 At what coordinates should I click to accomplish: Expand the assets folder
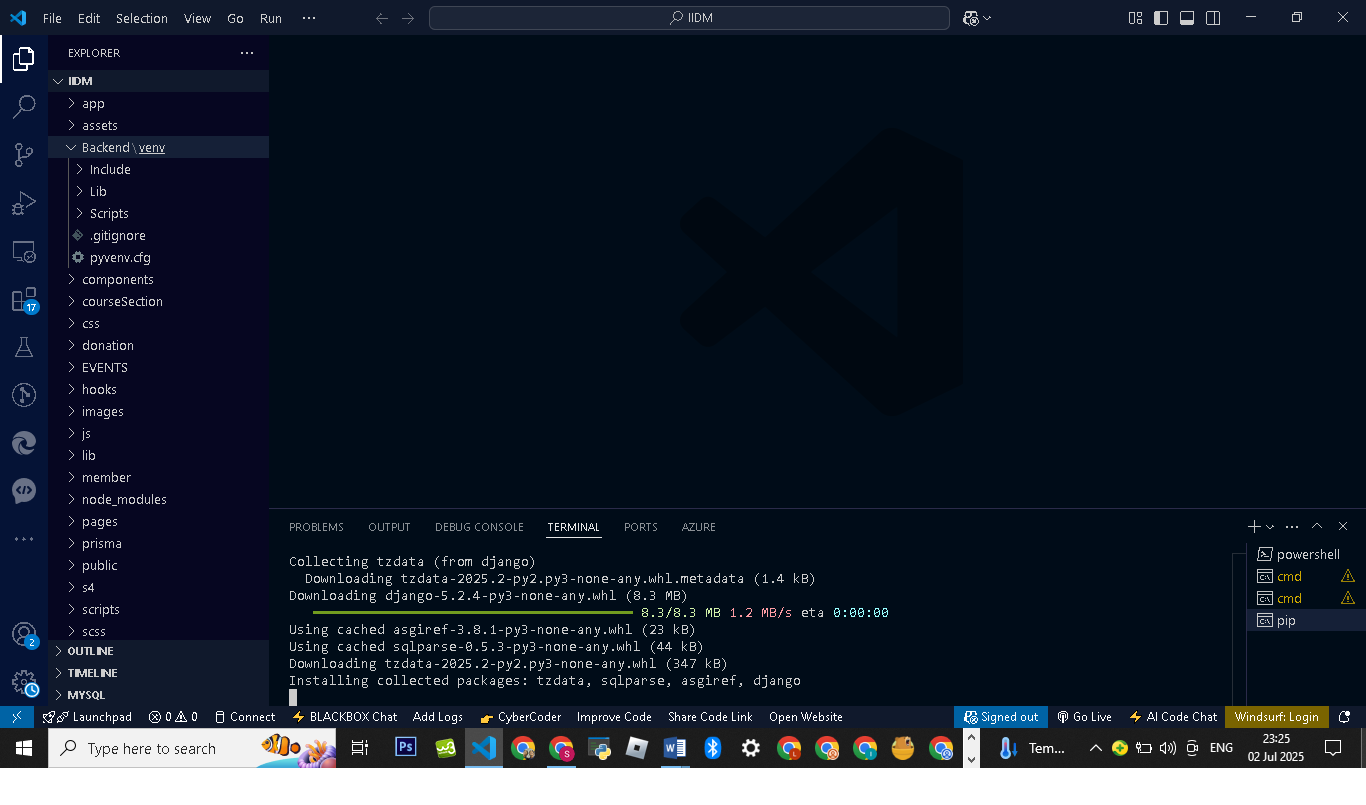158,125
